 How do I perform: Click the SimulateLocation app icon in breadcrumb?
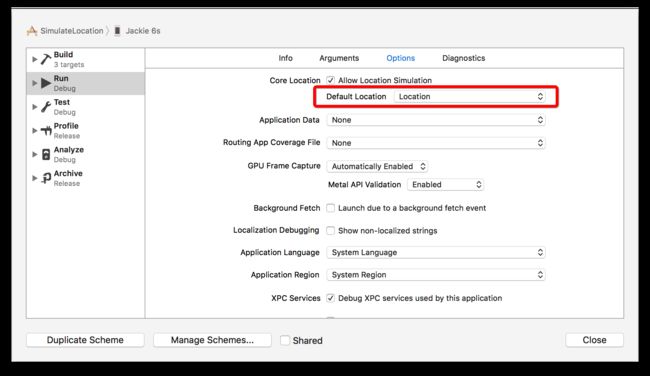point(32,31)
